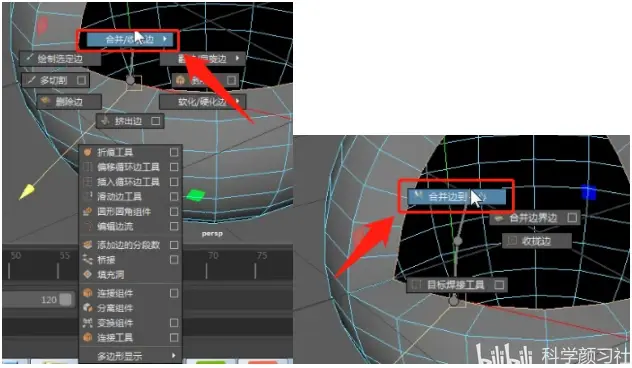The width and height of the screenshot is (632, 368).
Task: Open the 合并边界边 option box
Action: [572, 218]
